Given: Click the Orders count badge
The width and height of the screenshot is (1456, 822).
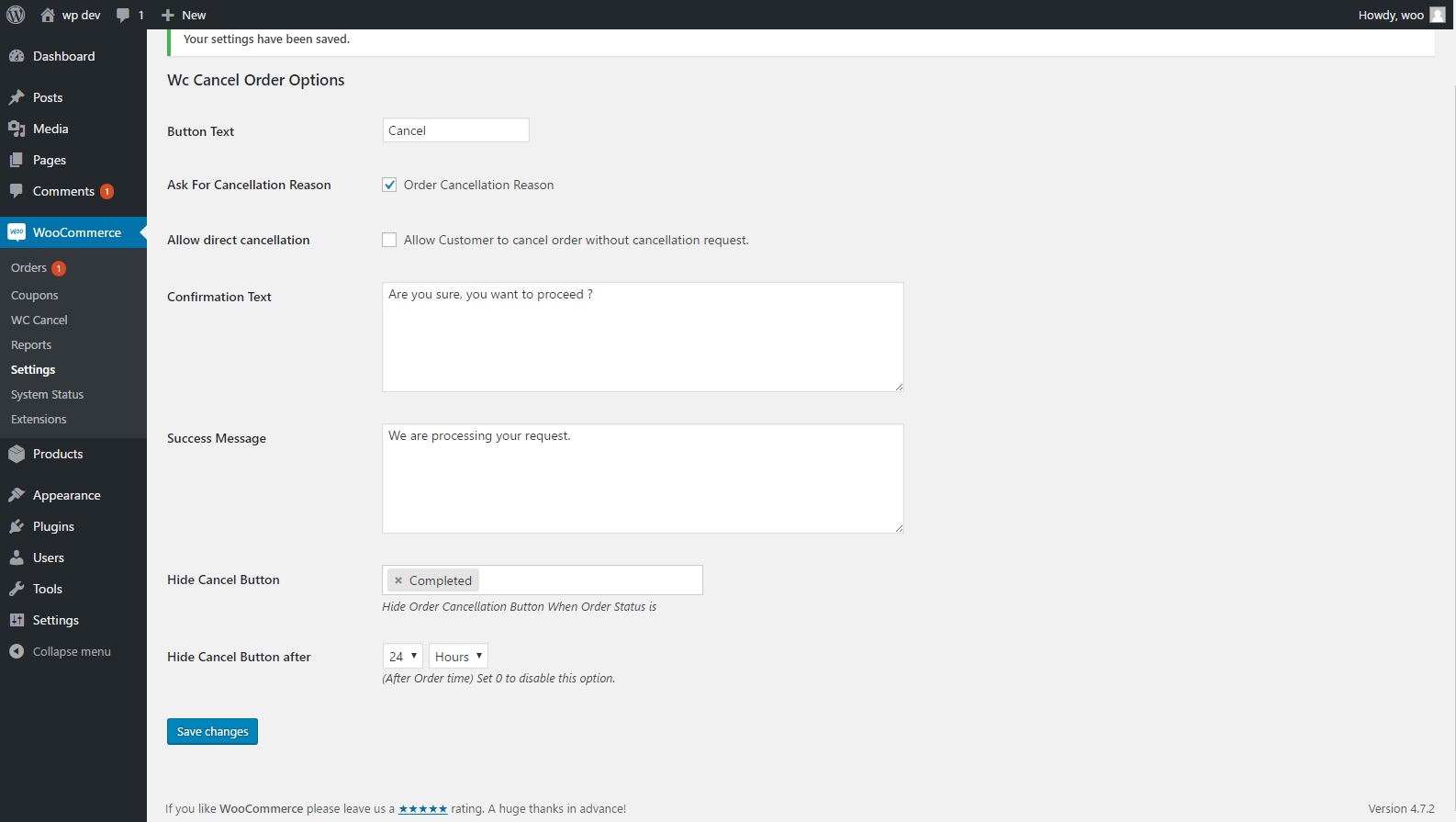Looking at the screenshot, I should point(59,268).
